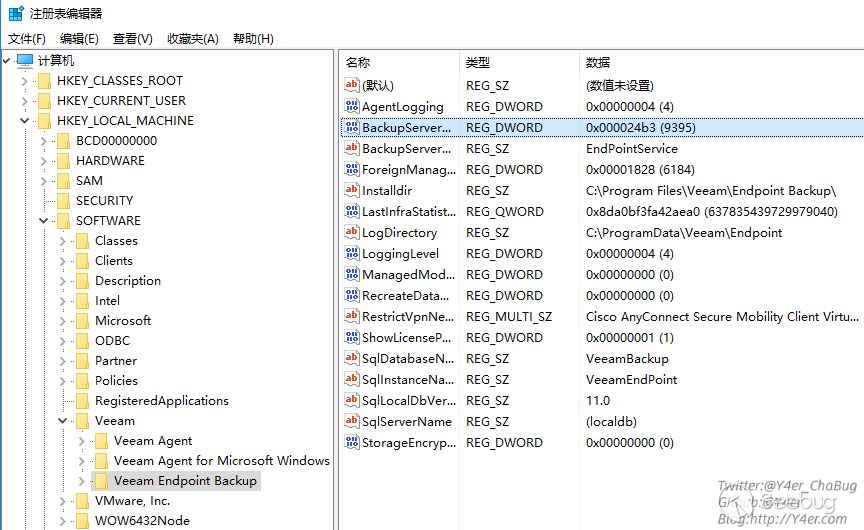Open the 文件(F) menu
The height and width of the screenshot is (530, 864).
pyautogui.click(x=26, y=39)
